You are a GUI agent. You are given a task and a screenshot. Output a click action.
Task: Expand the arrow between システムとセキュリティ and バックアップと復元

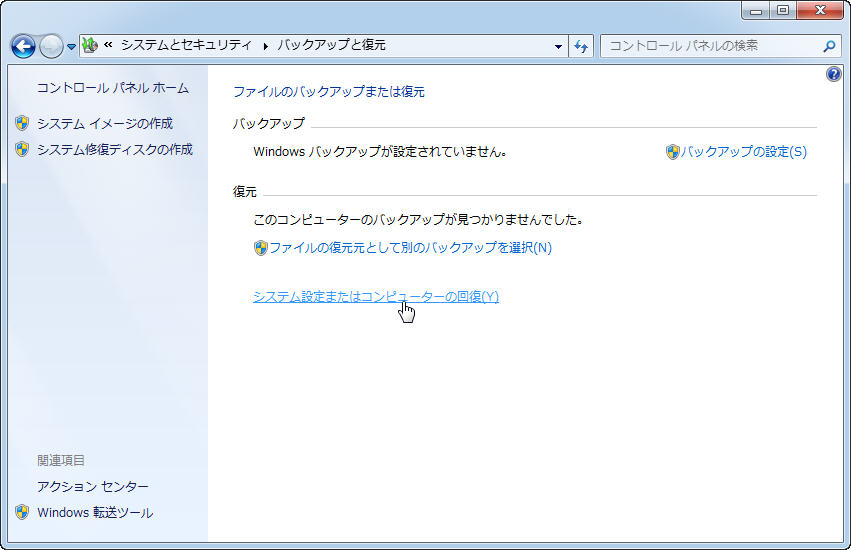pos(265,46)
